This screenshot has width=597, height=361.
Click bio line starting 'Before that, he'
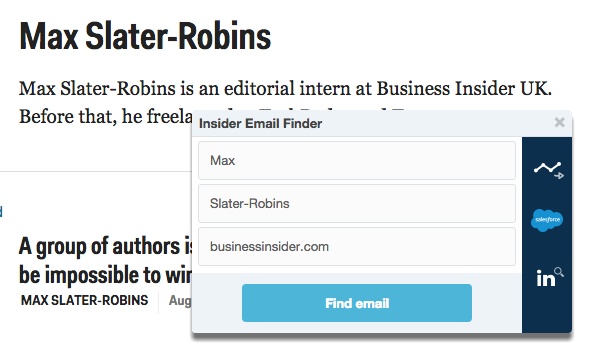[x=106, y=116]
